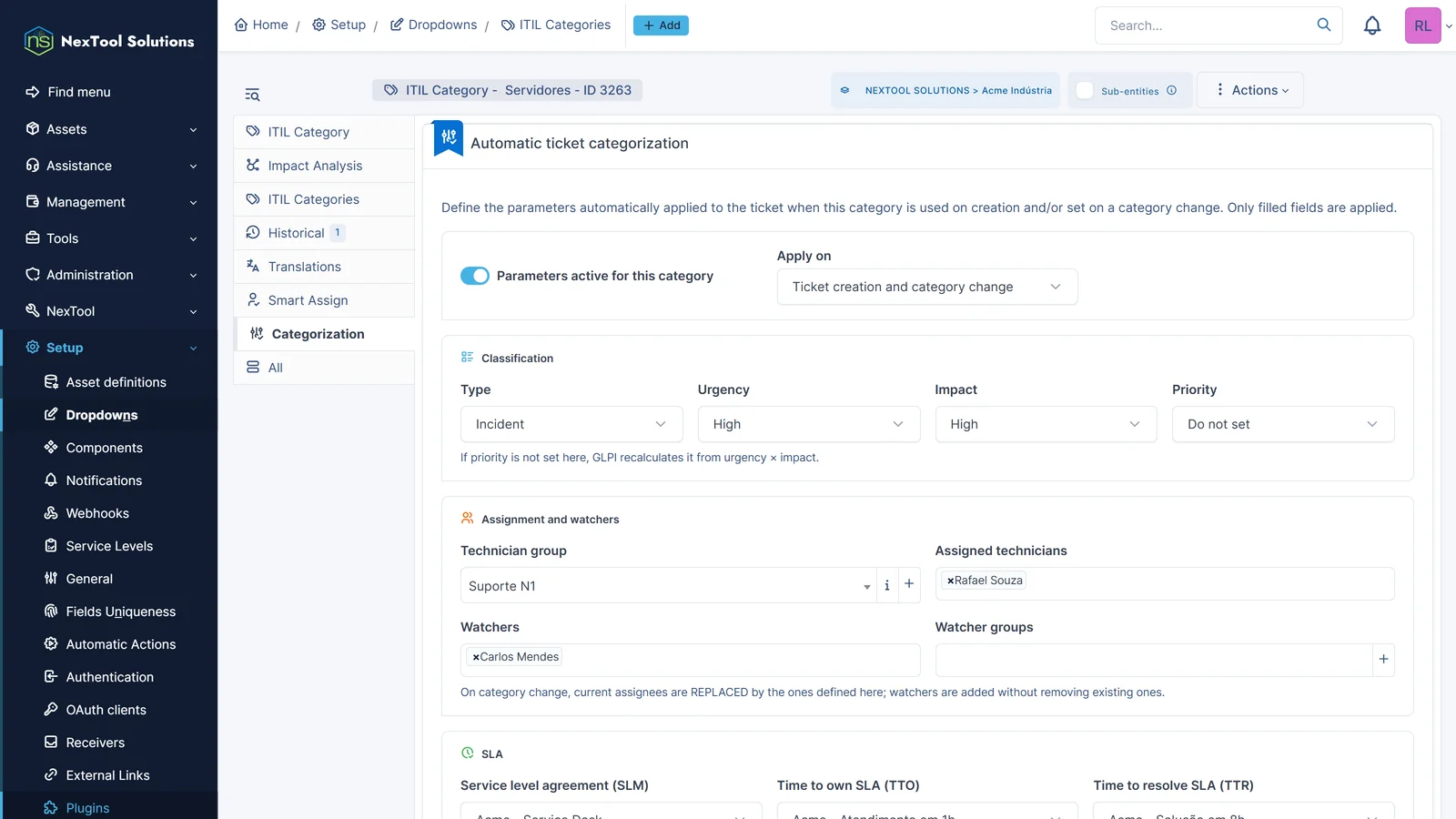
Task: Click the Automatic ticket categorization header icon
Action: [449, 138]
